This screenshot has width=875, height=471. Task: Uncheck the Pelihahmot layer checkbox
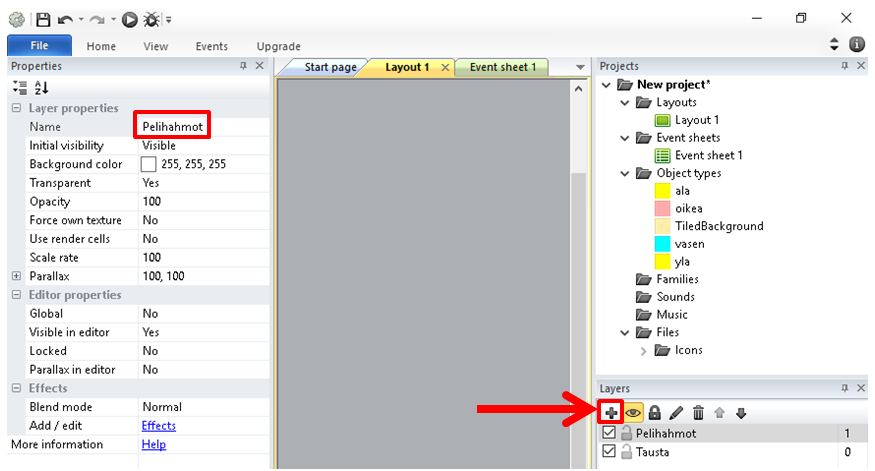click(609, 434)
